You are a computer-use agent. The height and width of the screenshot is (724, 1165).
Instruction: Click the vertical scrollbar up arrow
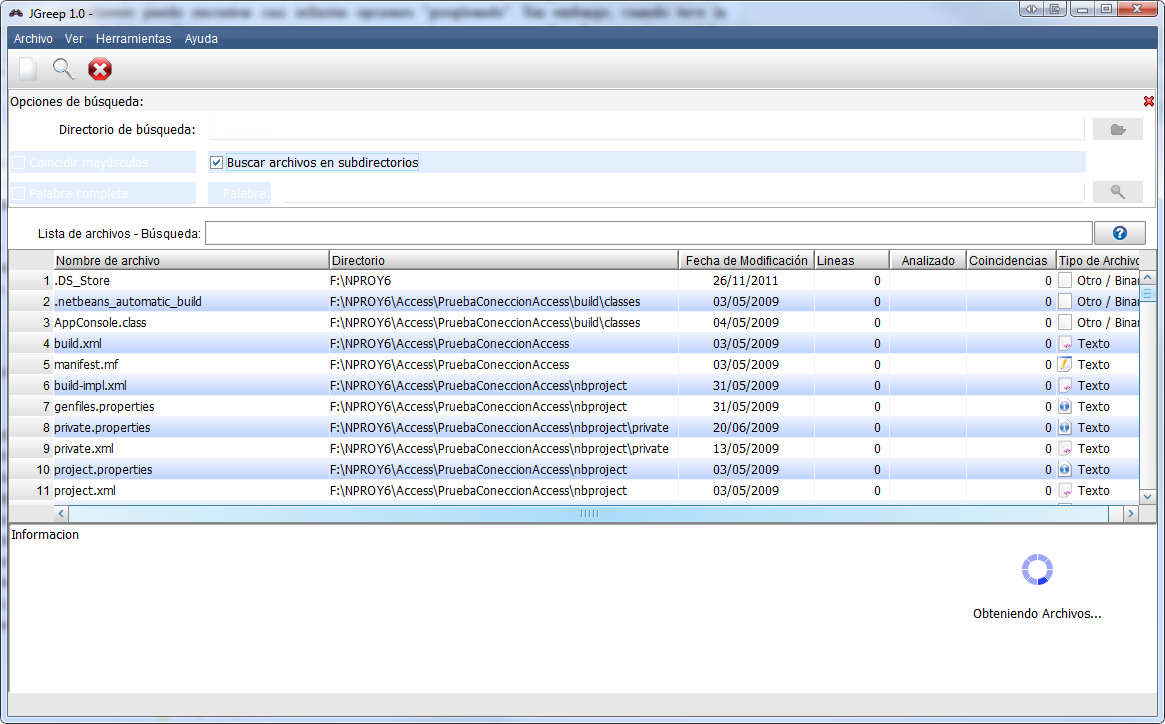coord(1148,277)
